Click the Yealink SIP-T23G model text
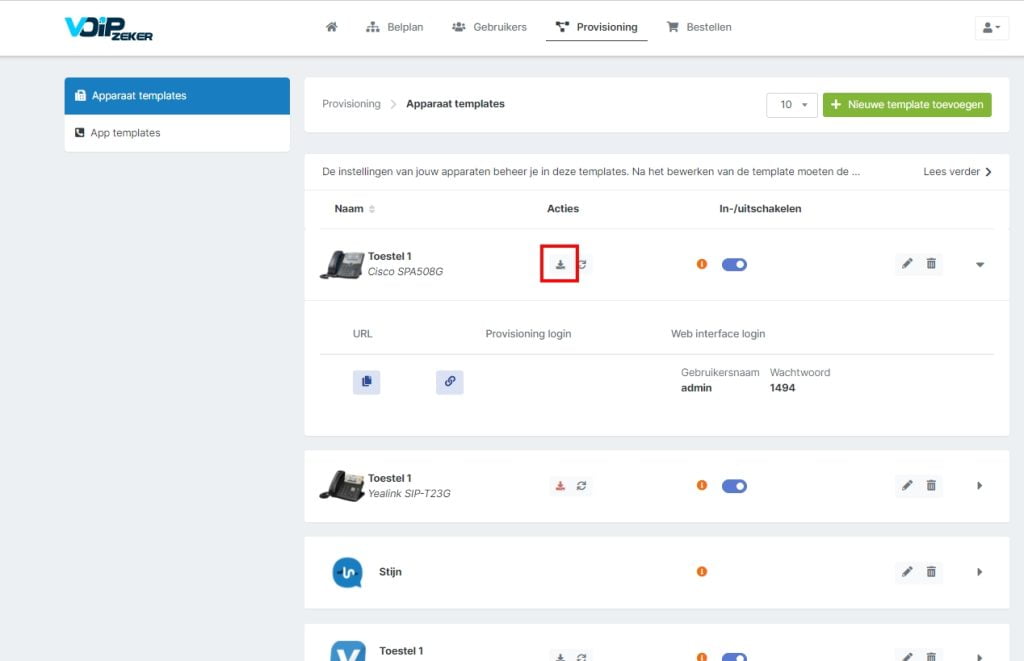This screenshot has width=1024, height=661. (409, 494)
